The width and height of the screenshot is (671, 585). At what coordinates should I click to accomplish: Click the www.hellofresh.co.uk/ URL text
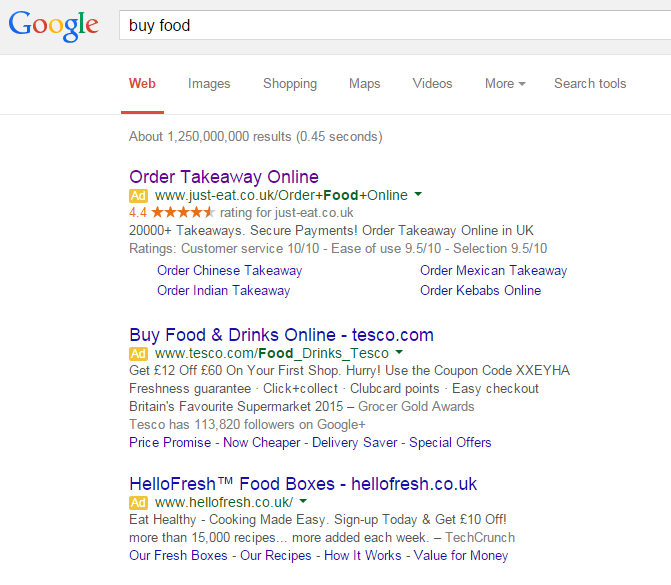[x=224, y=502]
